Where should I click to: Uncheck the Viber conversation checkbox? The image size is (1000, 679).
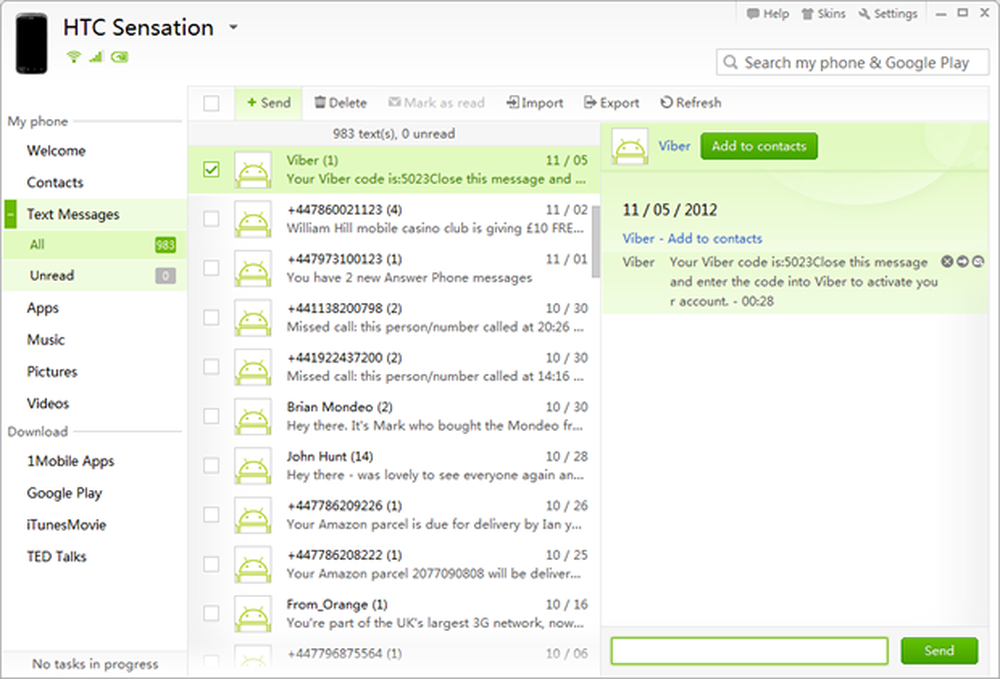pos(211,170)
